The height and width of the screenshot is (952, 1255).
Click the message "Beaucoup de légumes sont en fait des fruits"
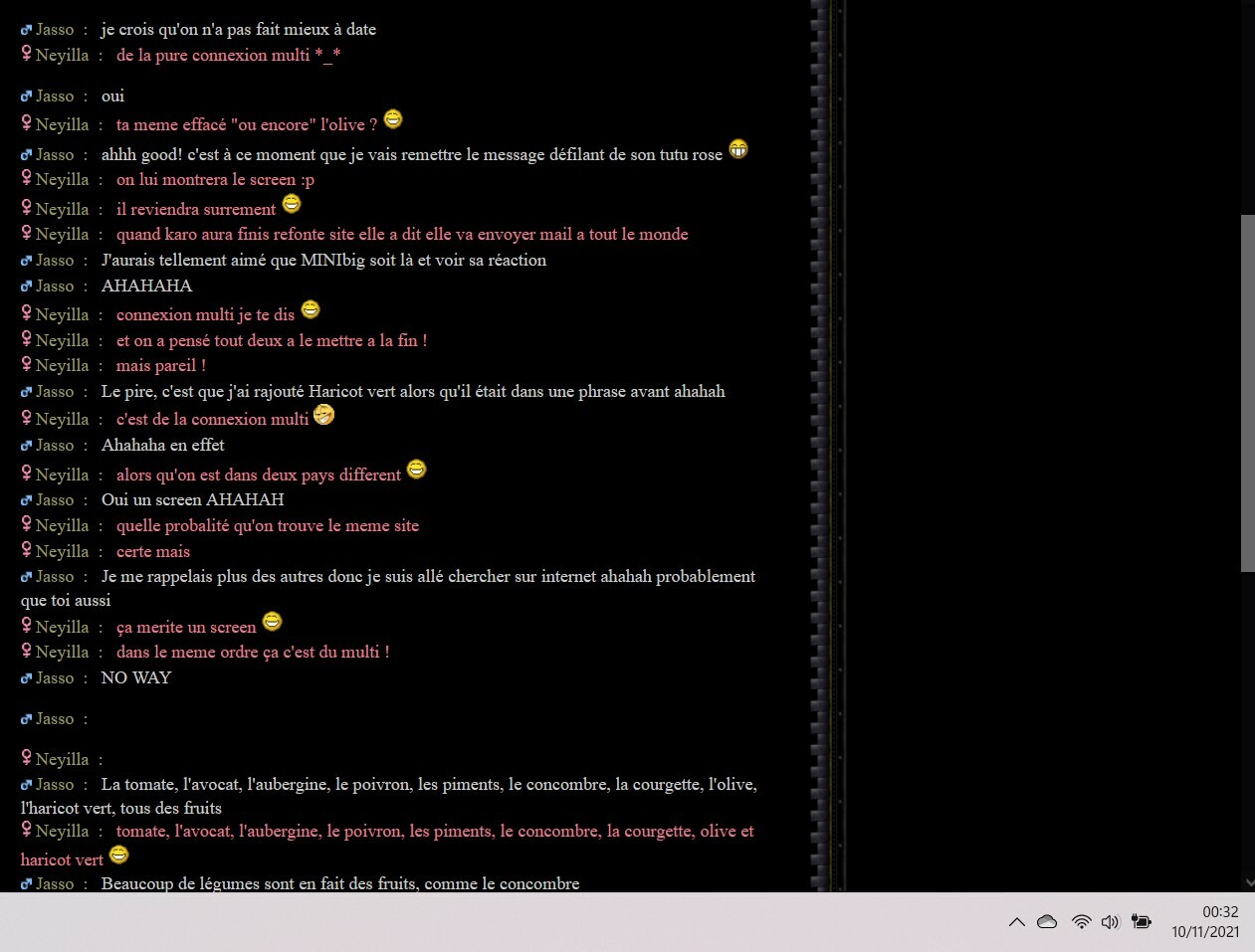pyautogui.click(x=340, y=883)
